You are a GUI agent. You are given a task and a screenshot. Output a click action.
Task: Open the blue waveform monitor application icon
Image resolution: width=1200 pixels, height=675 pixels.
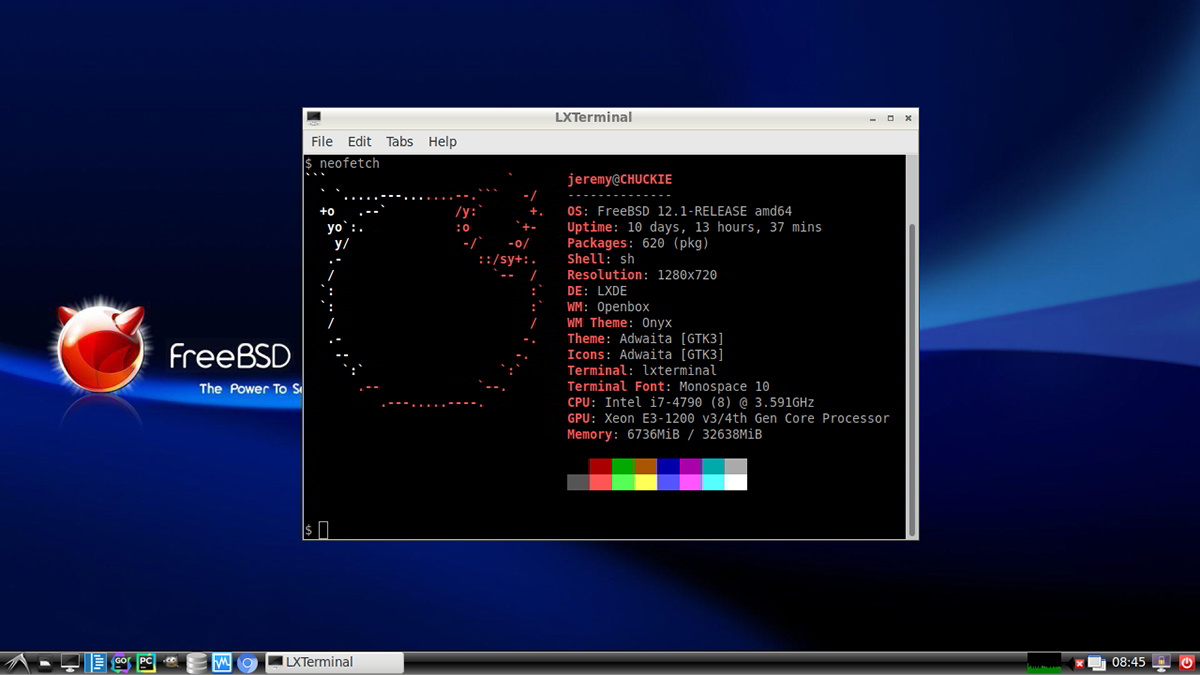[222, 662]
